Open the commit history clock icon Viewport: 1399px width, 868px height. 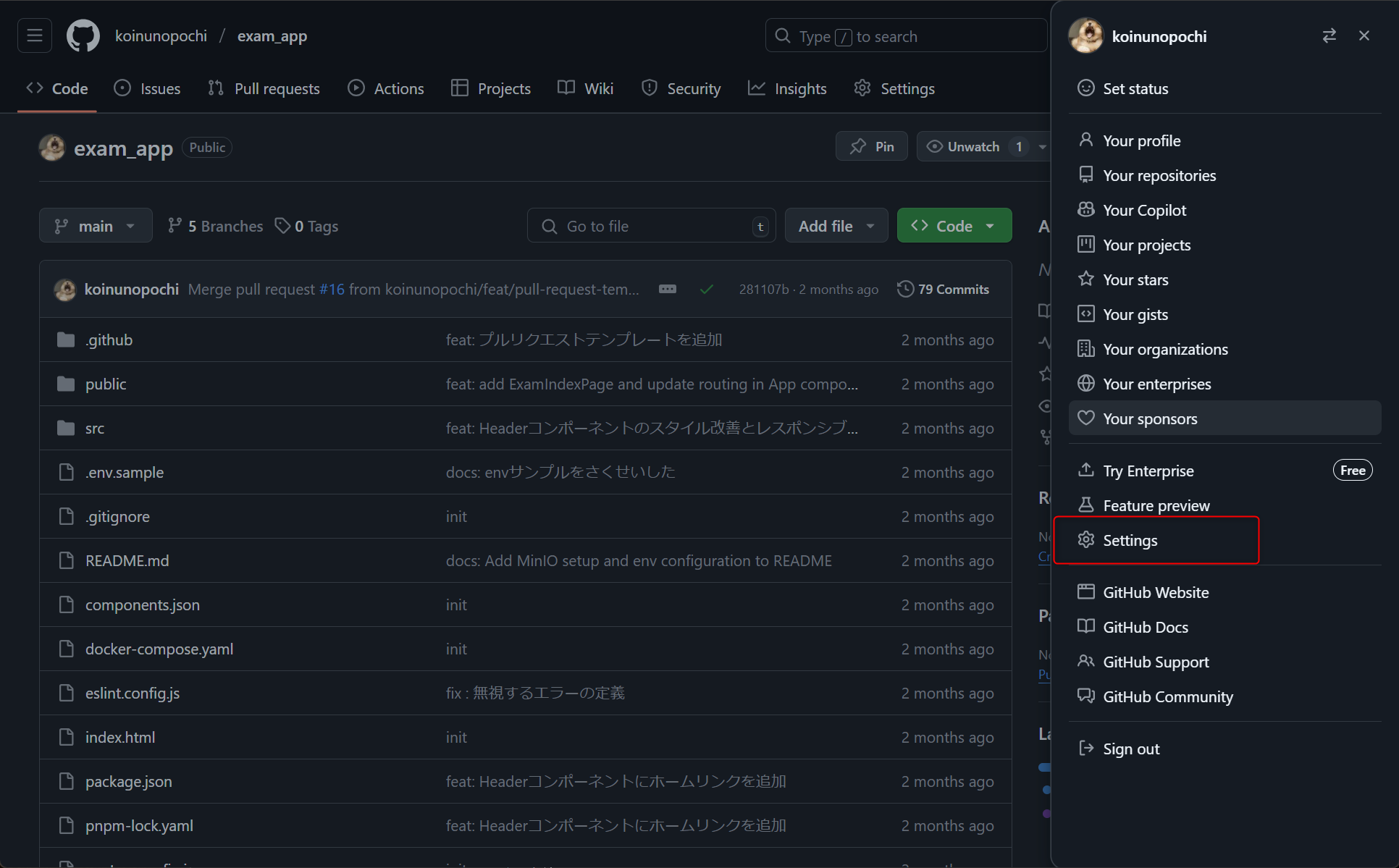click(x=905, y=288)
